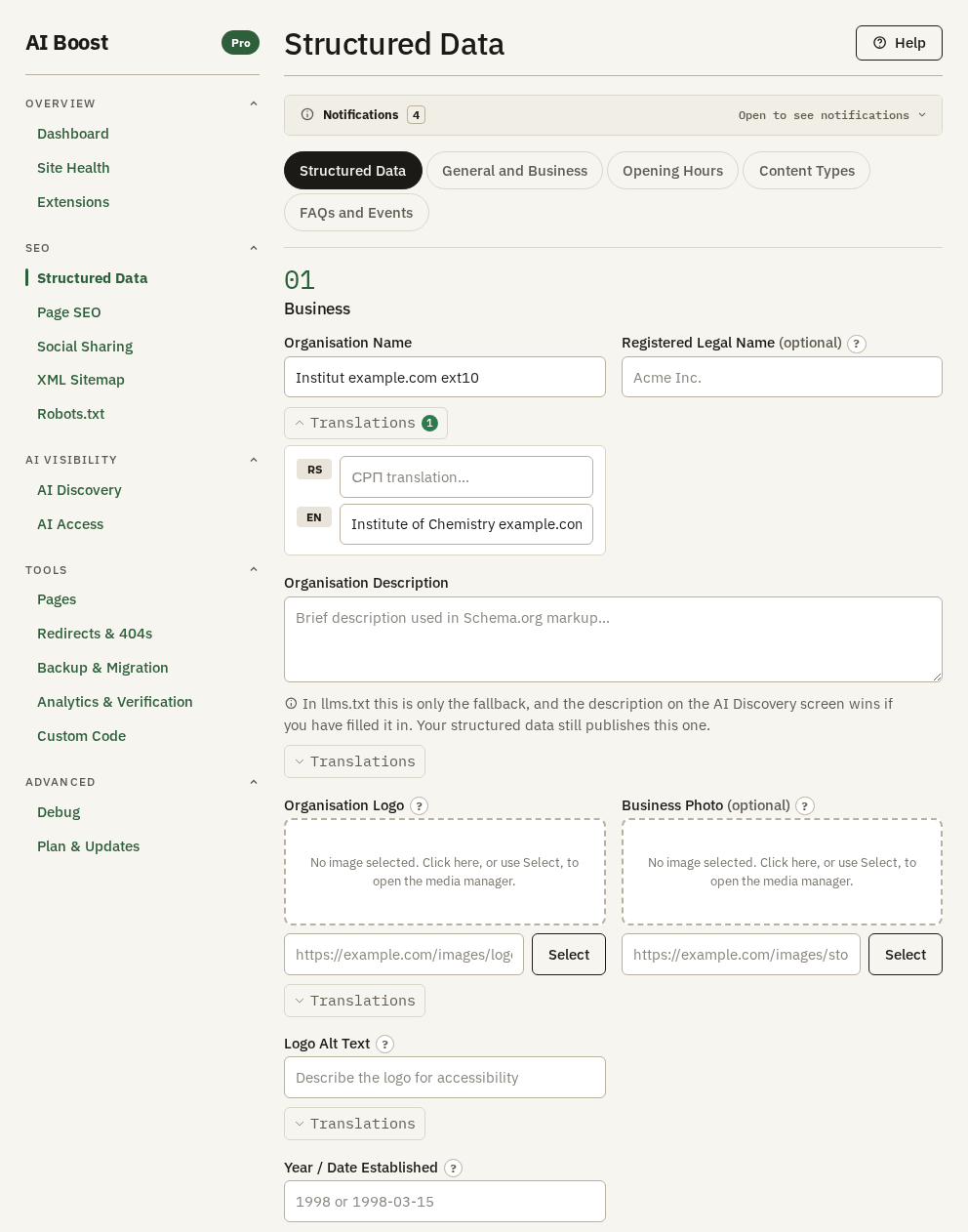Click the RS translation input

(x=466, y=477)
